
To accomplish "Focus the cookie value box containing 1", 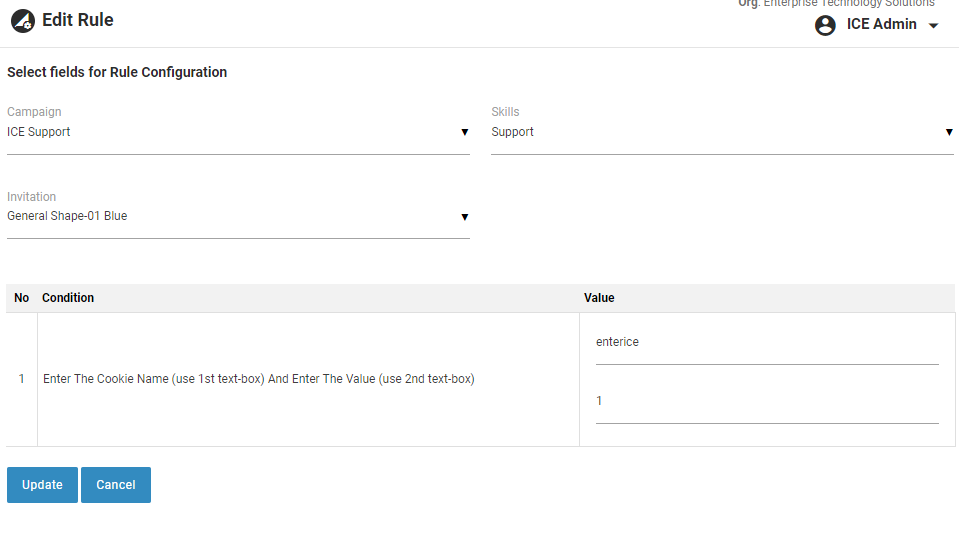I will pos(766,401).
